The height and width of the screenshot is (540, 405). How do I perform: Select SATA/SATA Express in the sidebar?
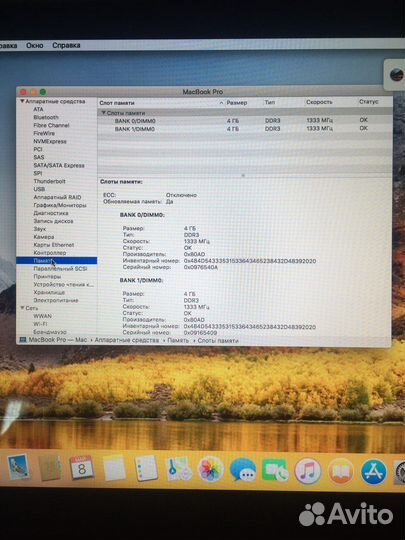[x=59, y=165]
